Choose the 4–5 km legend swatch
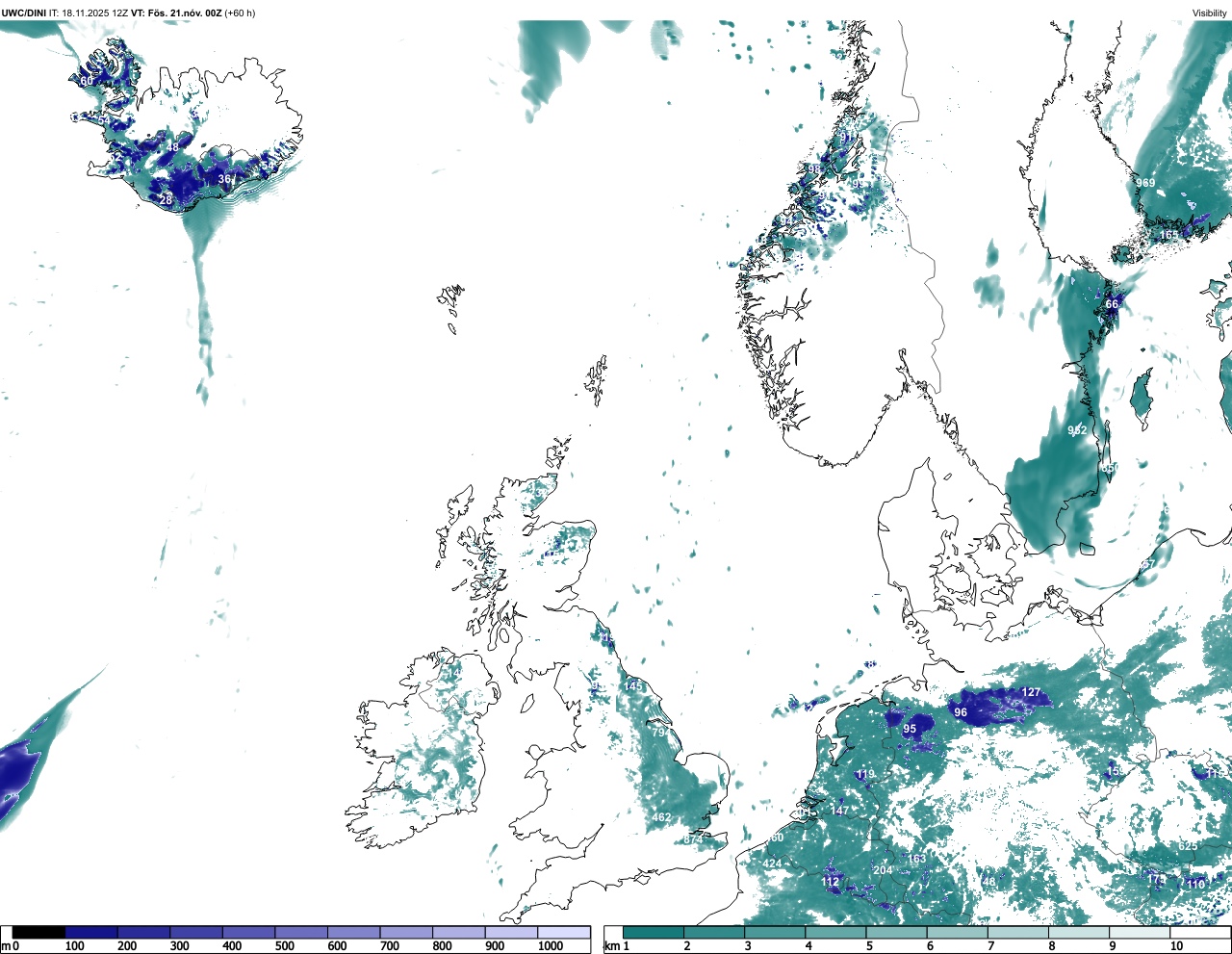The image size is (1232, 954). pos(835,932)
